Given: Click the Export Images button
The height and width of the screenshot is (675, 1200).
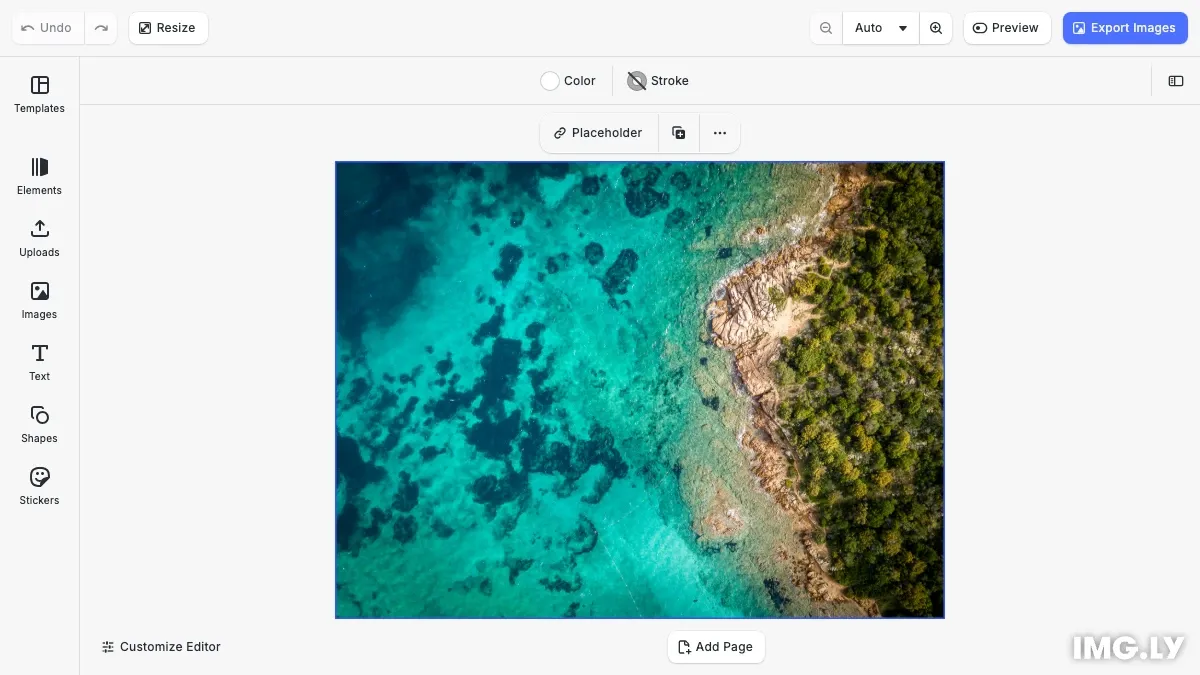Looking at the screenshot, I should pyautogui.click(x=1124, y=28).
